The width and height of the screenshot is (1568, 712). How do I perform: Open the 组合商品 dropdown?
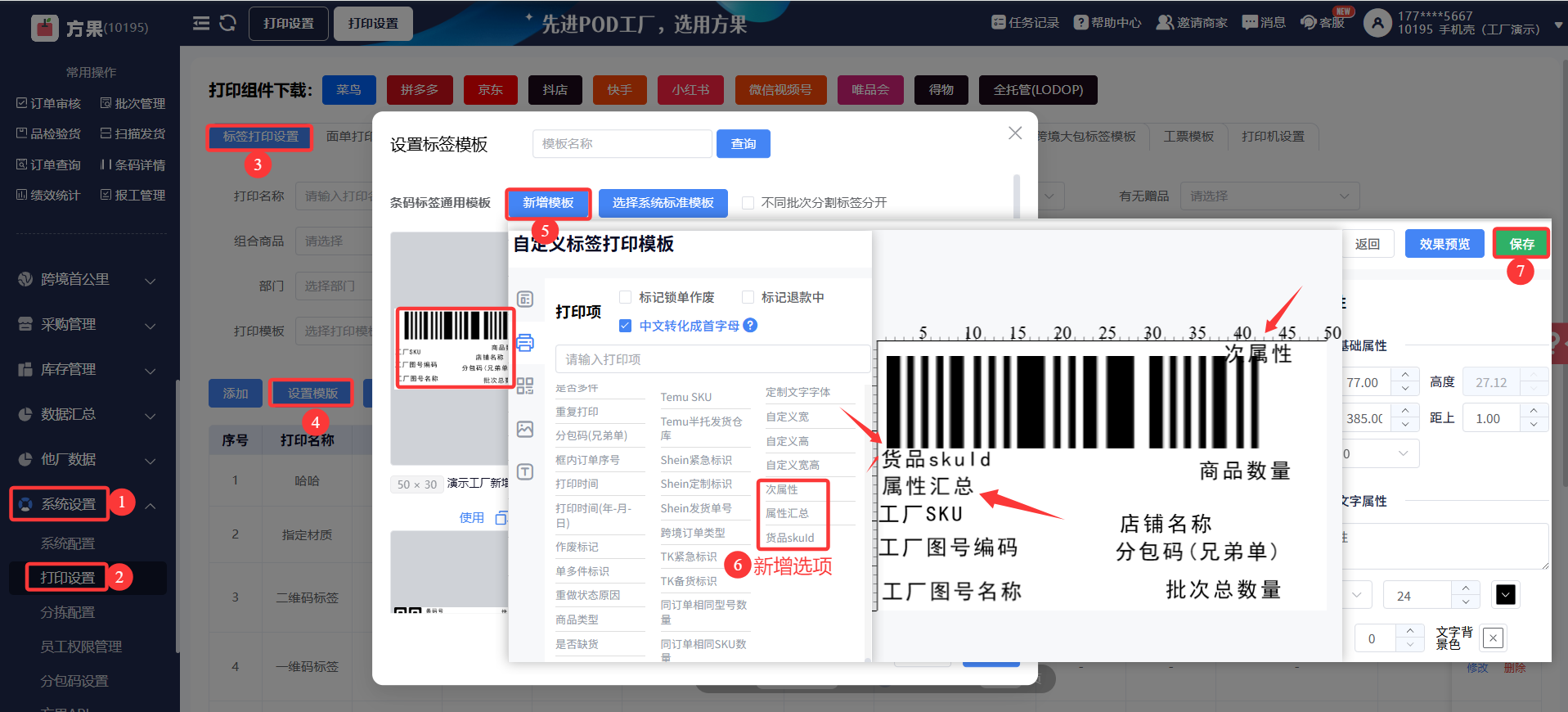click(x=335, y=241)
